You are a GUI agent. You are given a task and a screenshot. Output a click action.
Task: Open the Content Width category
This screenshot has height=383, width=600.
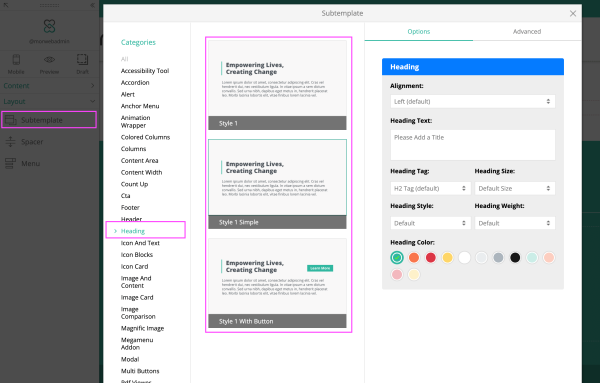click(141, 173)
